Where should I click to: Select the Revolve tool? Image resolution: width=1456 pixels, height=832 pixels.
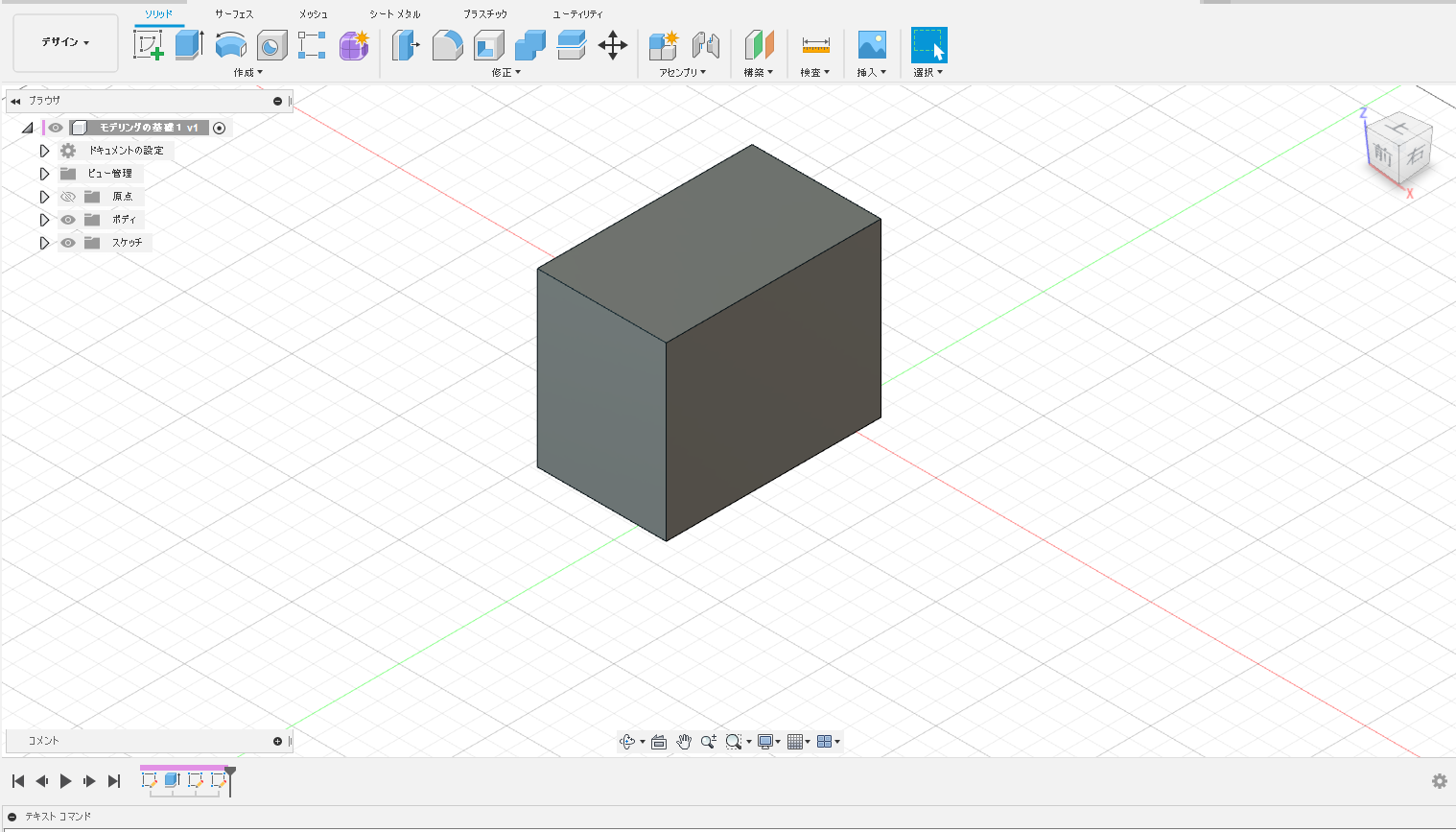pos(230,44)
